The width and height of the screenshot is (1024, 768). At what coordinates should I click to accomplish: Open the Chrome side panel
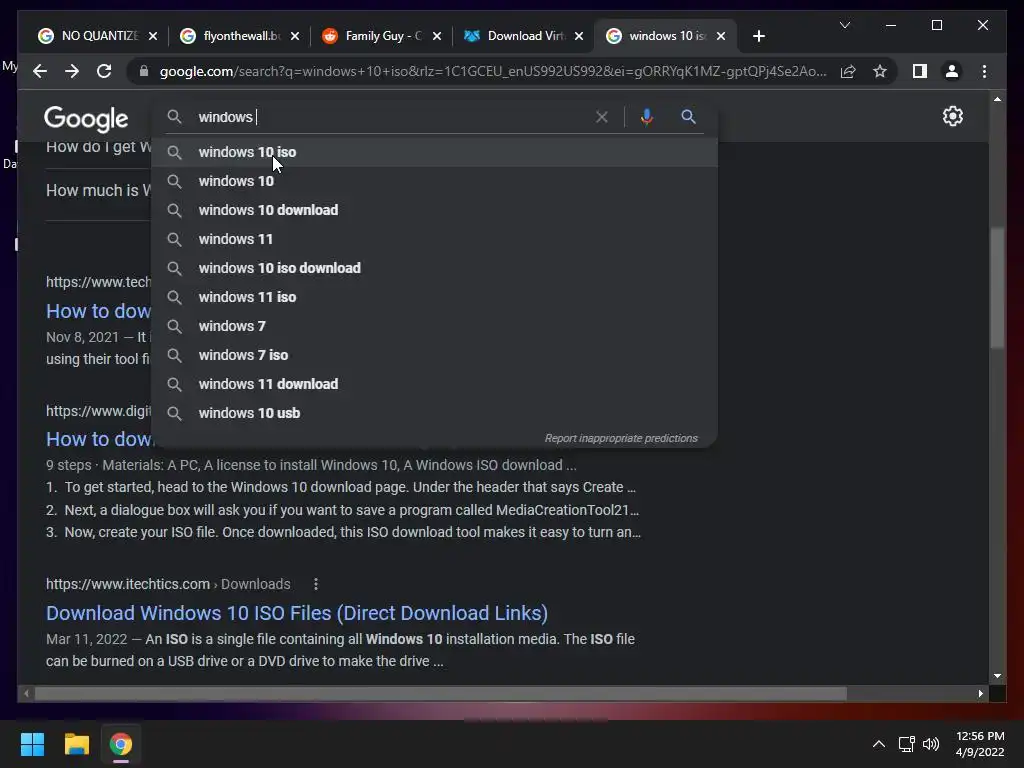coord(920,71)
